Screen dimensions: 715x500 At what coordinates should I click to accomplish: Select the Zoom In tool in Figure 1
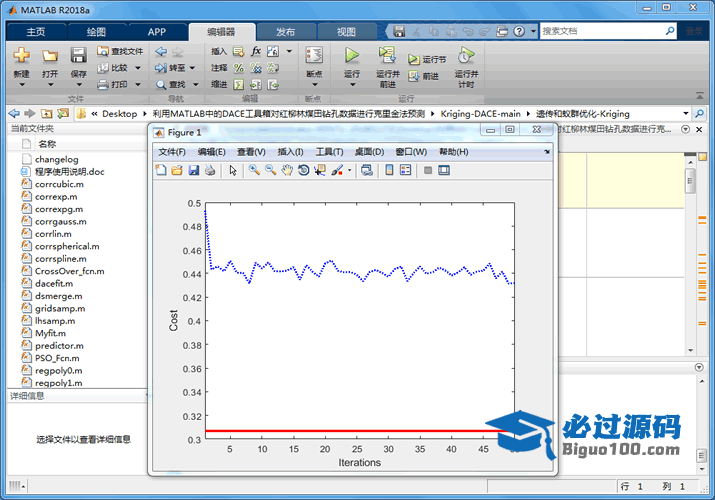click(x=254, y=170)
